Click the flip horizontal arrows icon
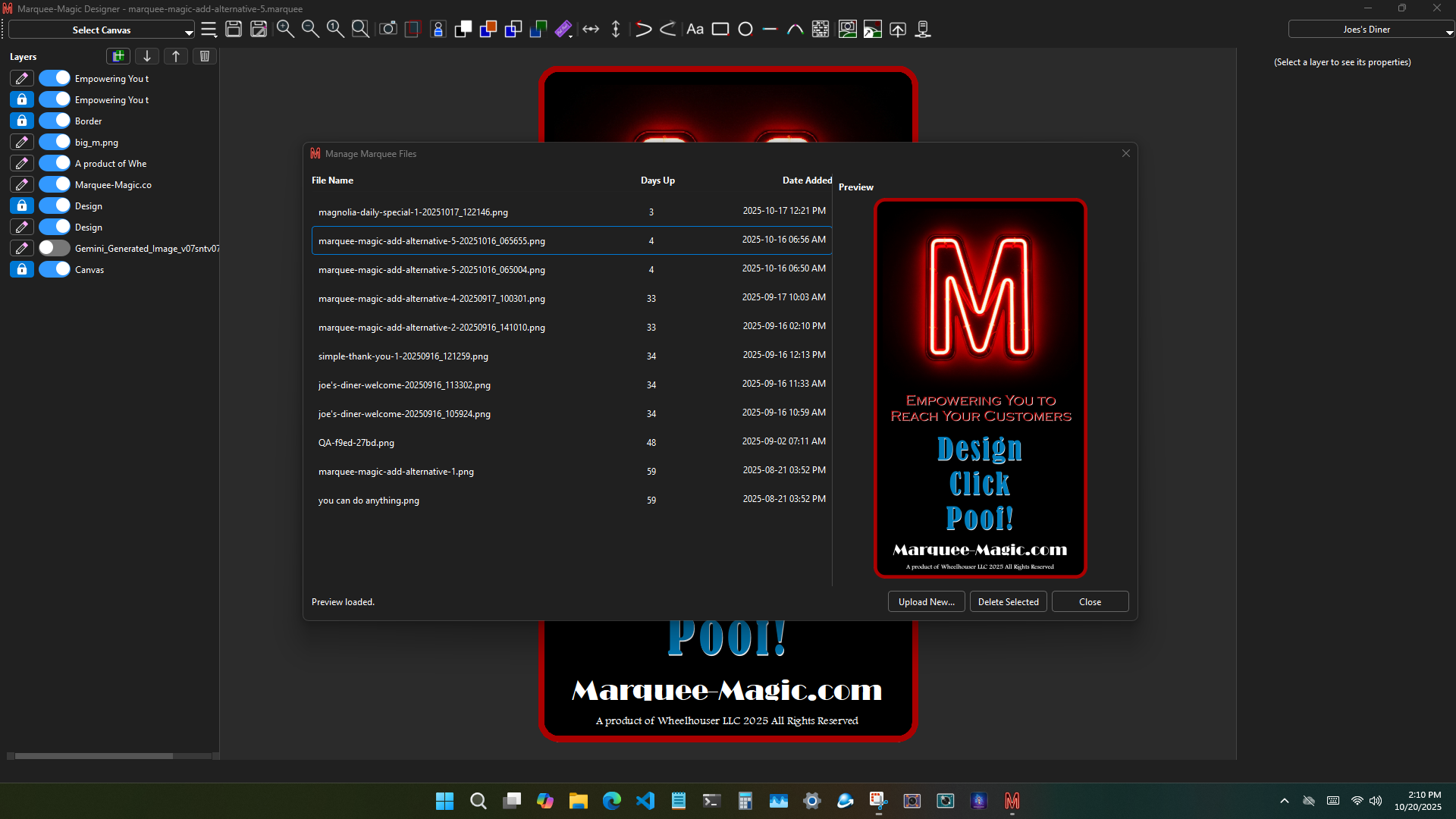This screenshot has width=1456, height=819. [591, 30]
